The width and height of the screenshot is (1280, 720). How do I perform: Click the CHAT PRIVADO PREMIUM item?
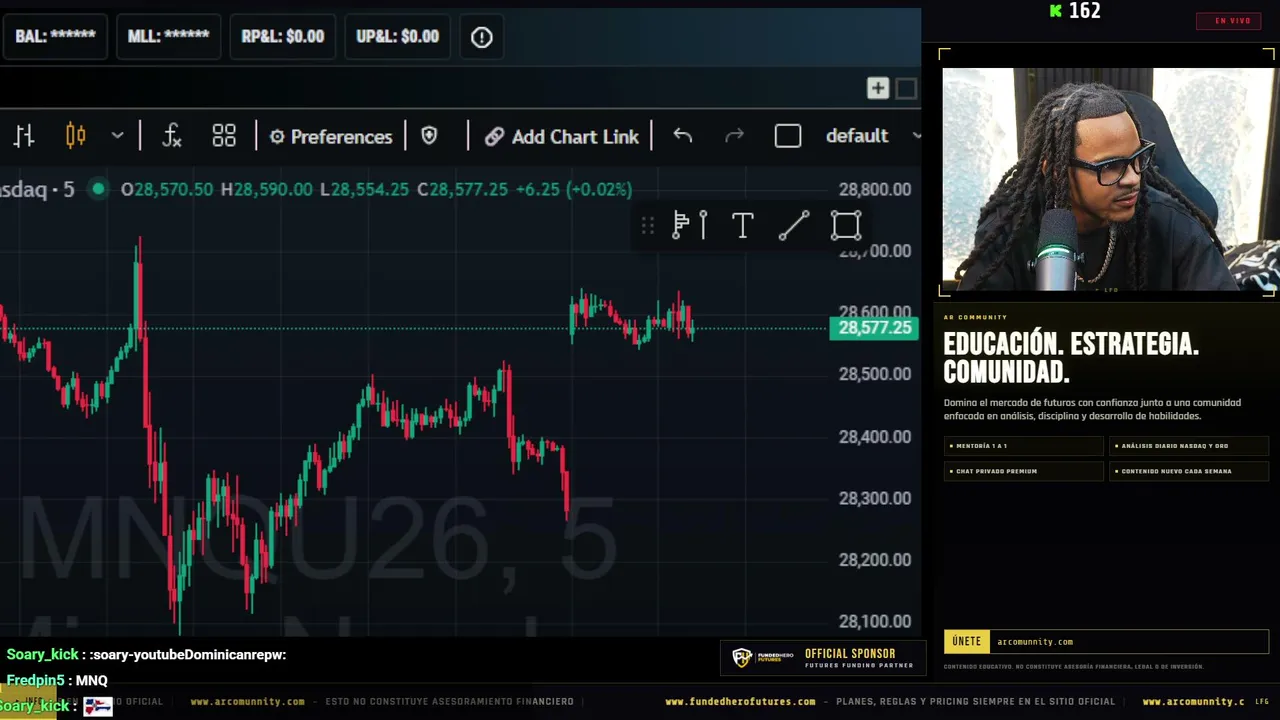coord(1023,471)
